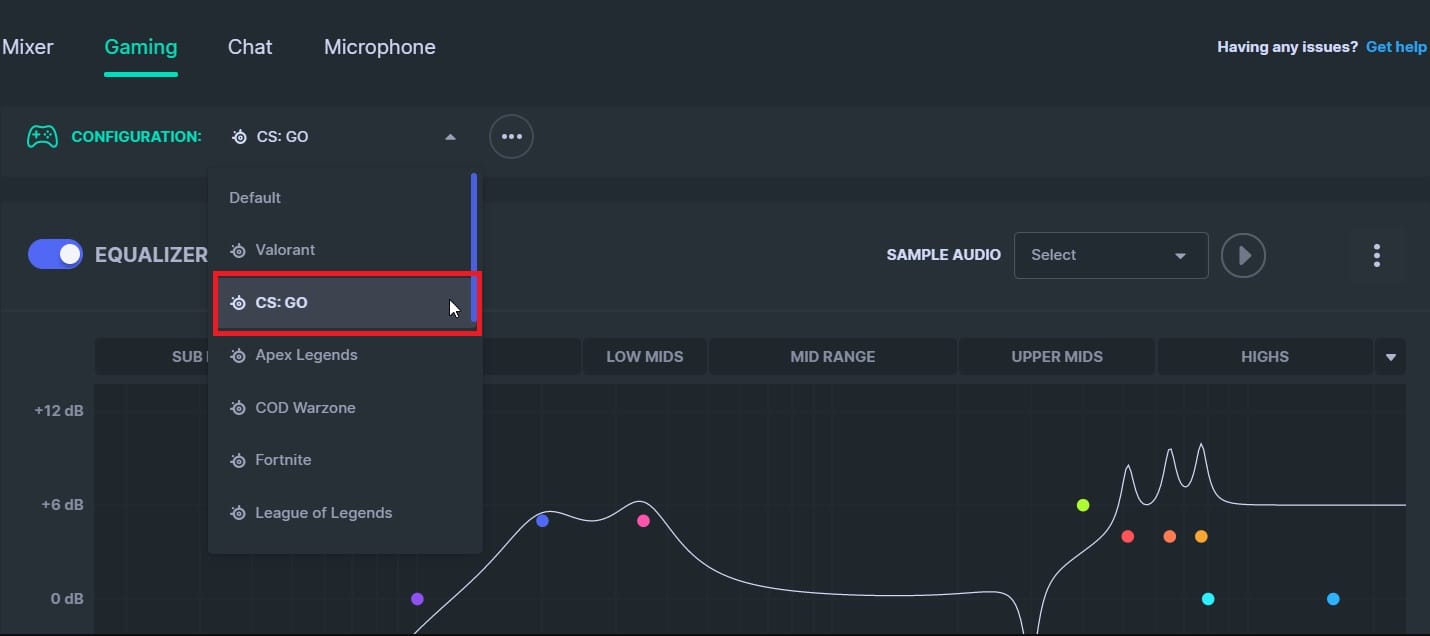Select the Apex Legends preset

306,355
